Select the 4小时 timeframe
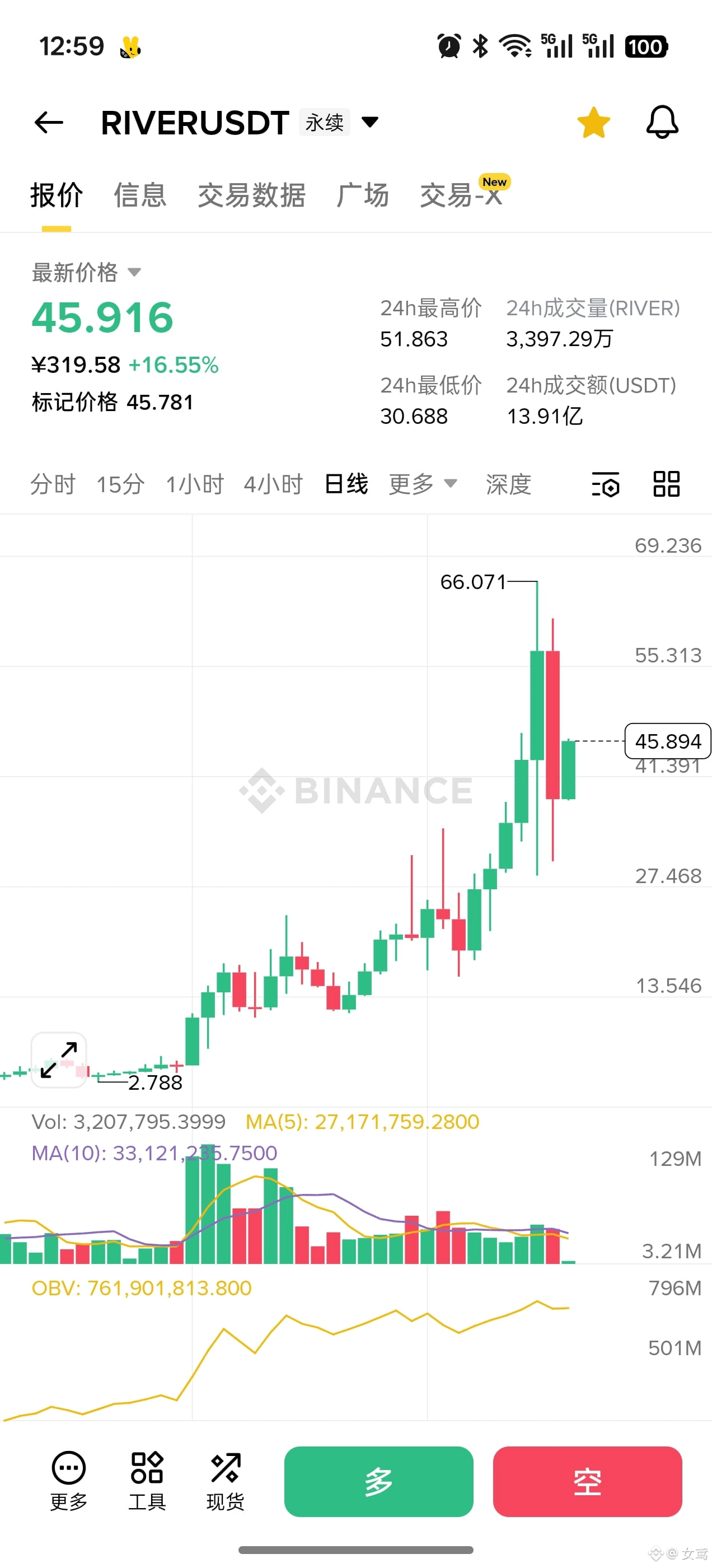Screen dimensions: 712x1568 [273, 484]
